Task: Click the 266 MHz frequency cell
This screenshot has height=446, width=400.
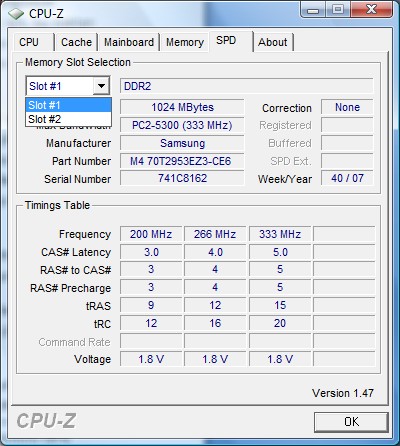Action: pyautogui.click(x=215, y=234)
